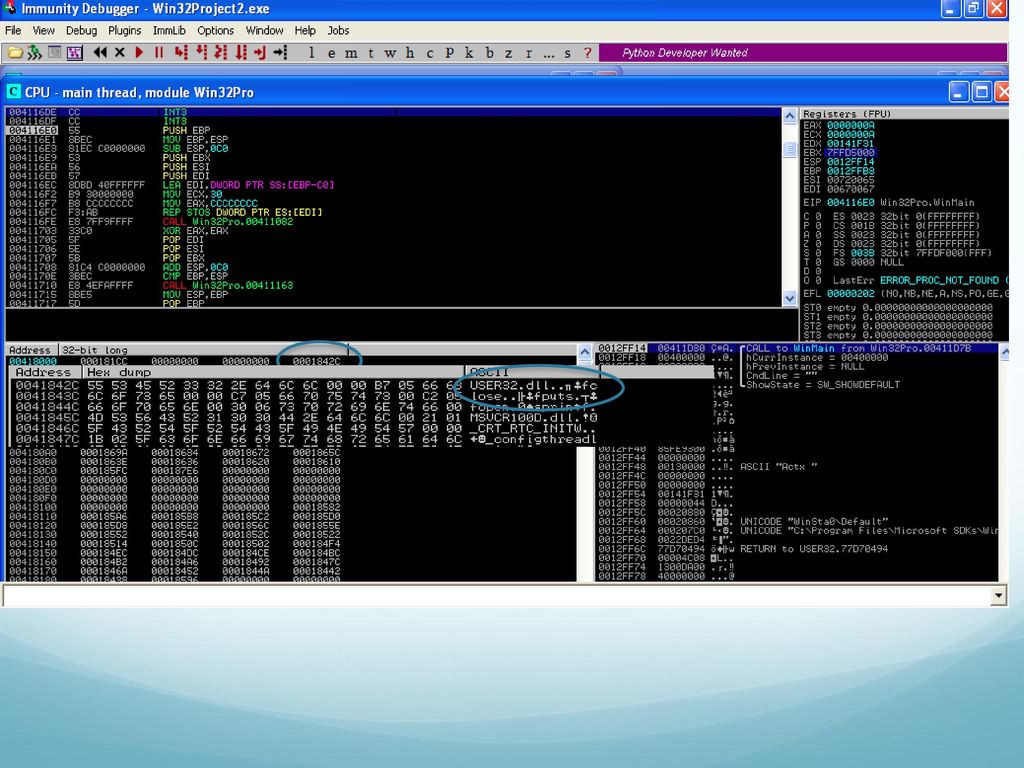Open the Debug menu
The image size is (1024, 768).
82,30
